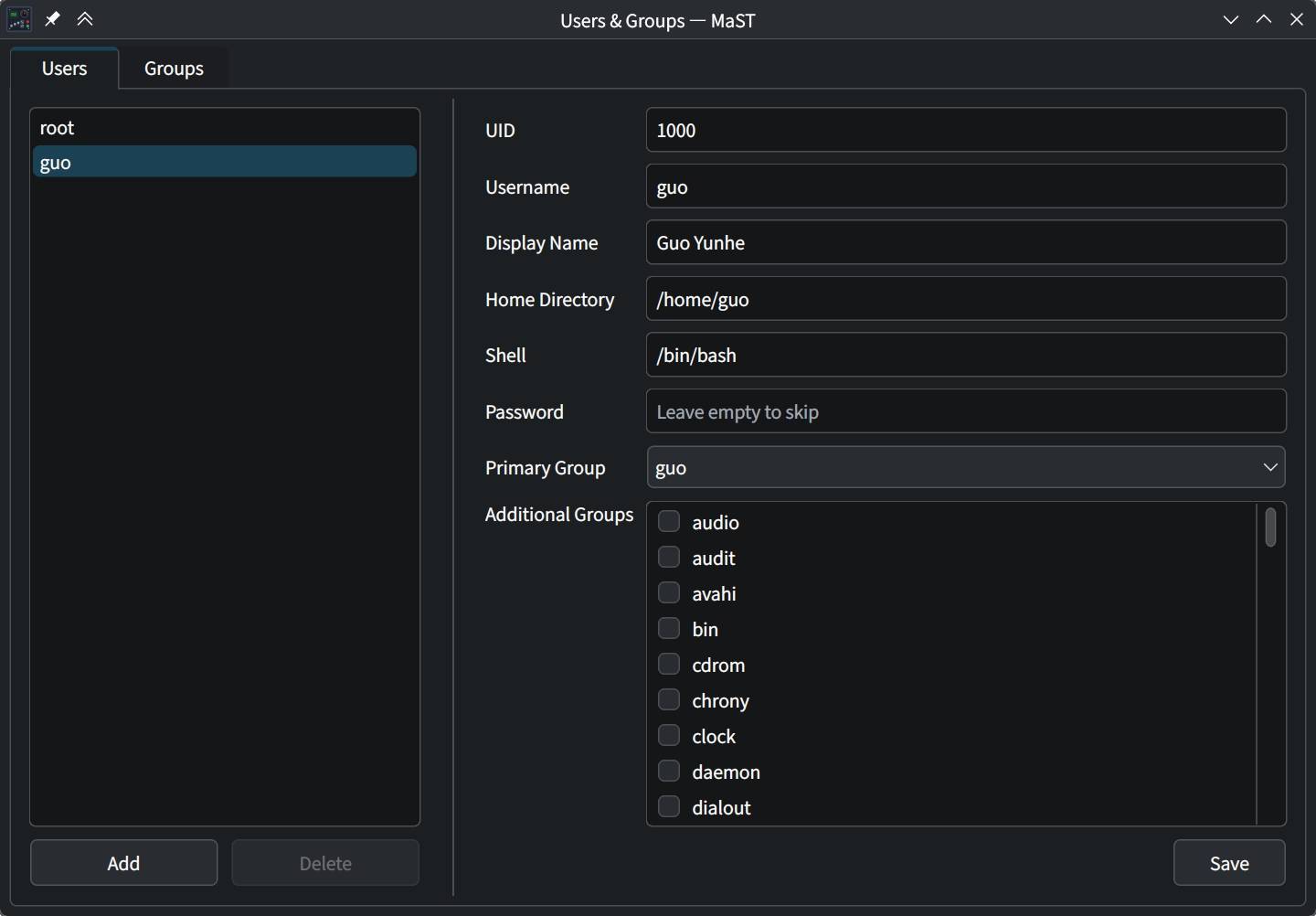Close the Users & Groups window
Screen dimensions: 1316x916
point(1297,19)
